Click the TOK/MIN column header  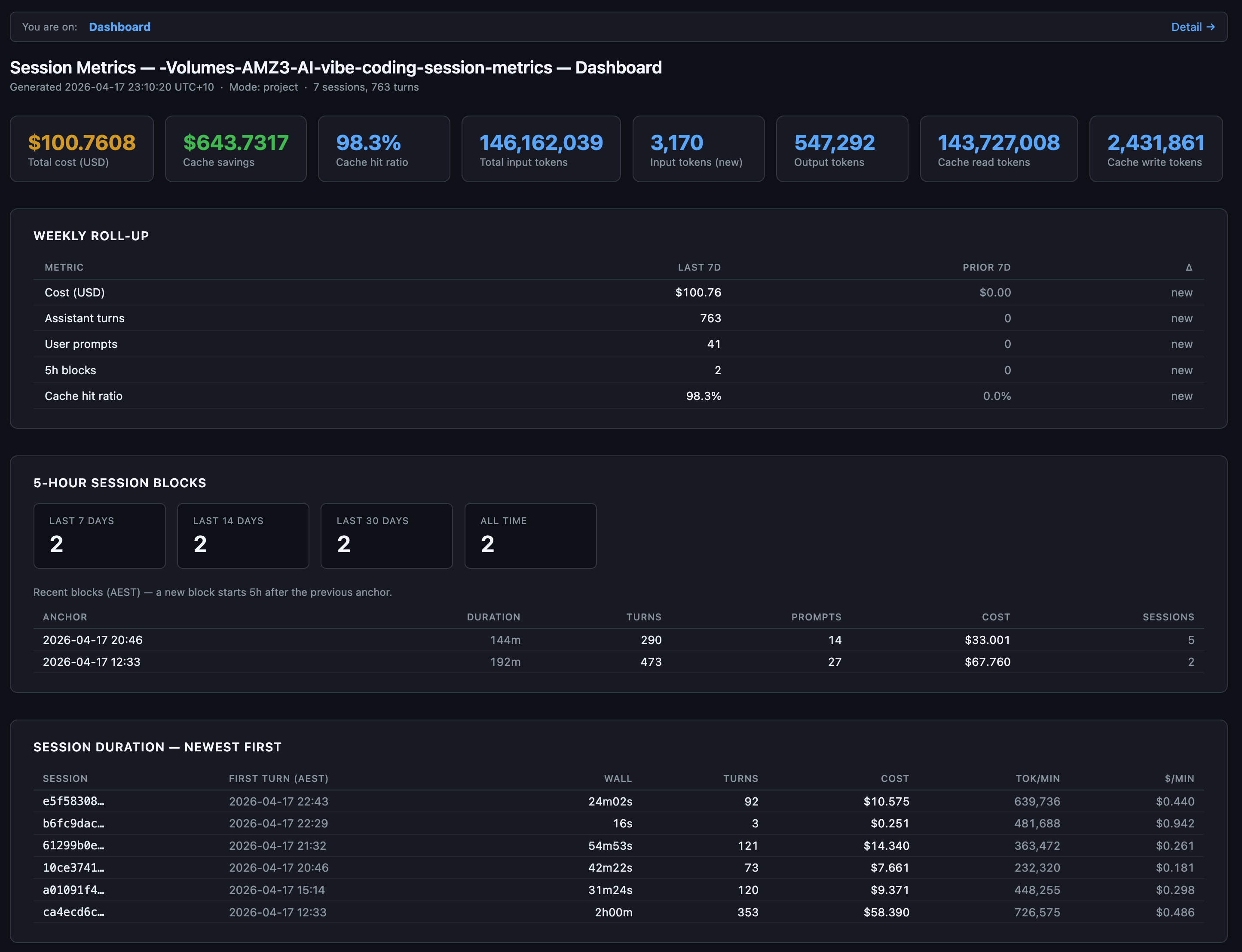1037,778
